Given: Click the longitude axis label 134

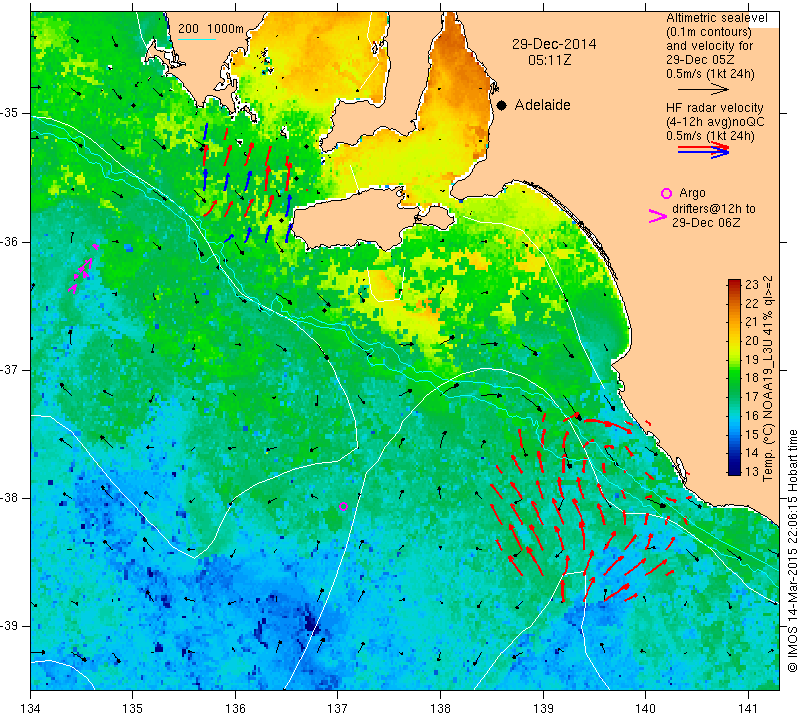Looking at the screenshot, I should pos(31,709).
